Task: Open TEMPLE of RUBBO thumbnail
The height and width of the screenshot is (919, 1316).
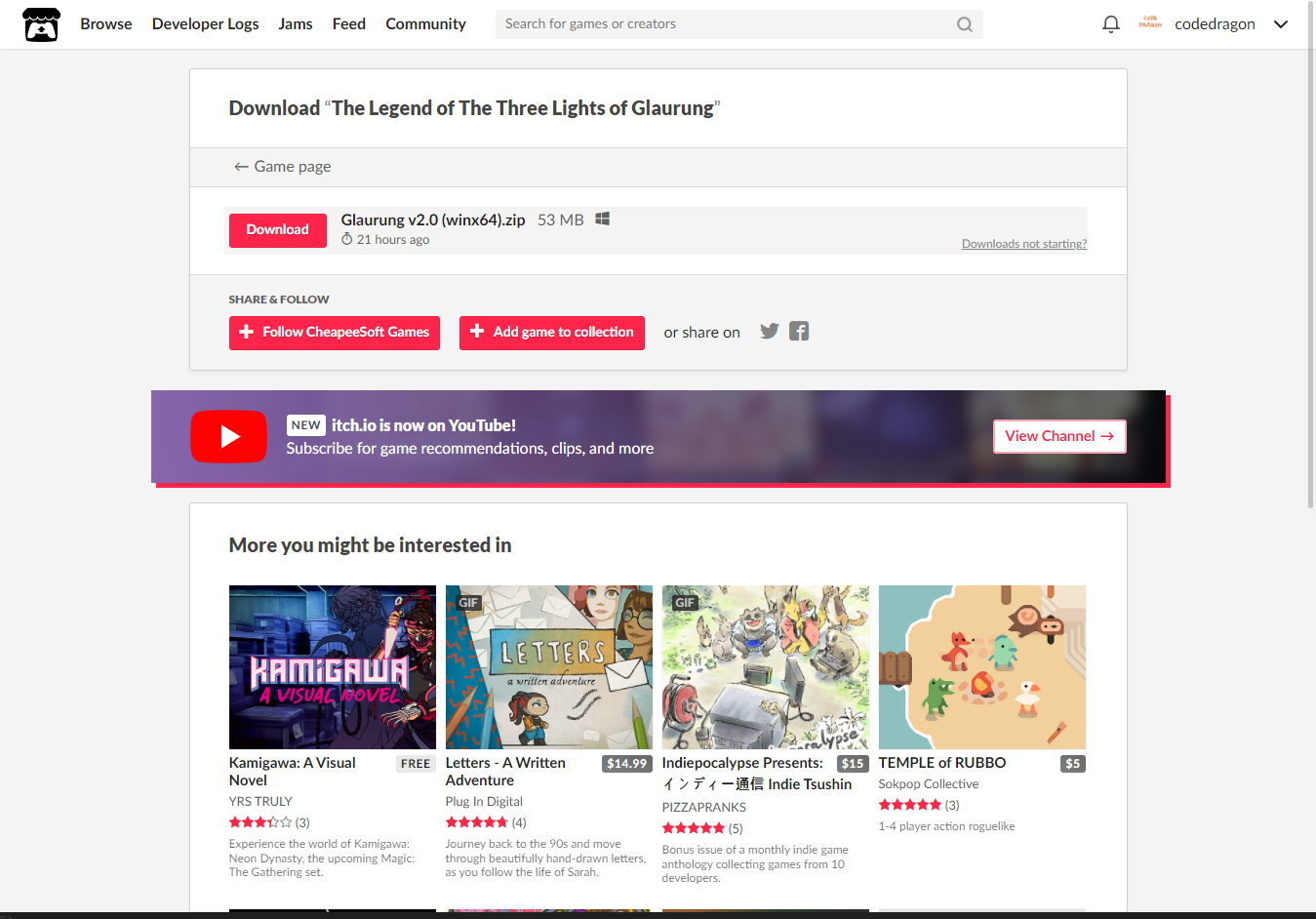Action: pos(982,667)
